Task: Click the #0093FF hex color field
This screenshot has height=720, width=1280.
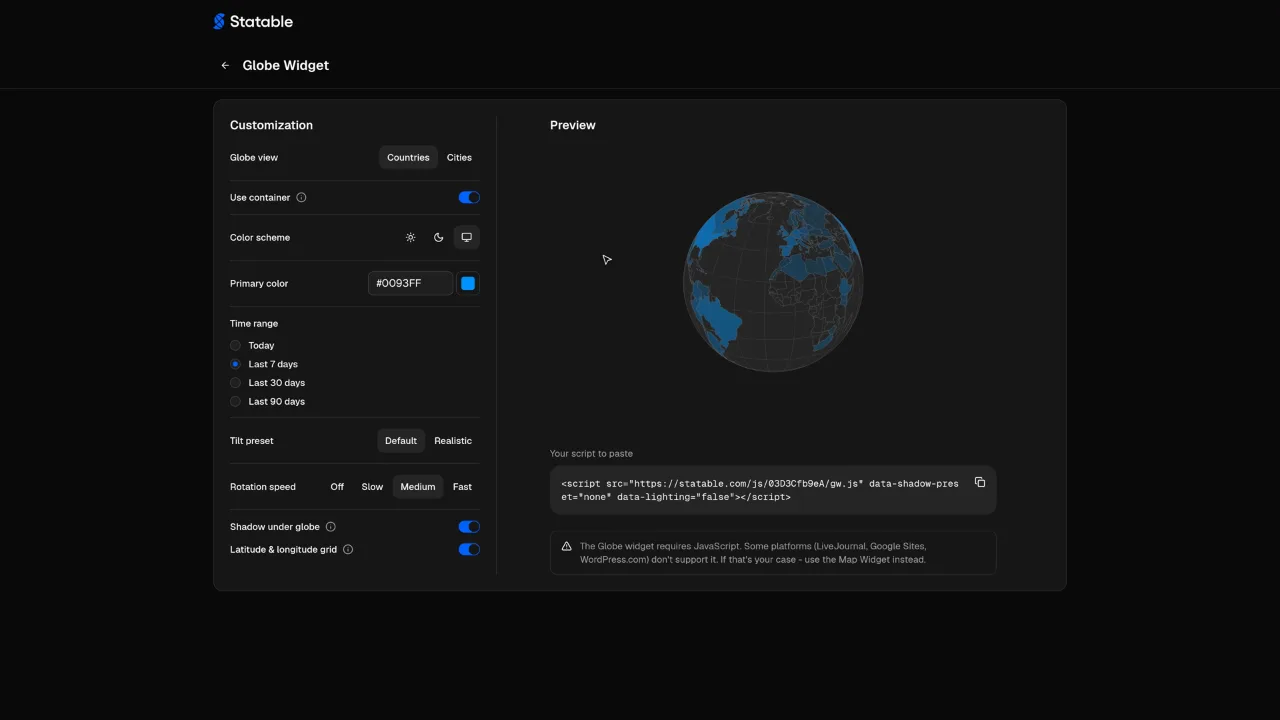Action: pos(410,283)
